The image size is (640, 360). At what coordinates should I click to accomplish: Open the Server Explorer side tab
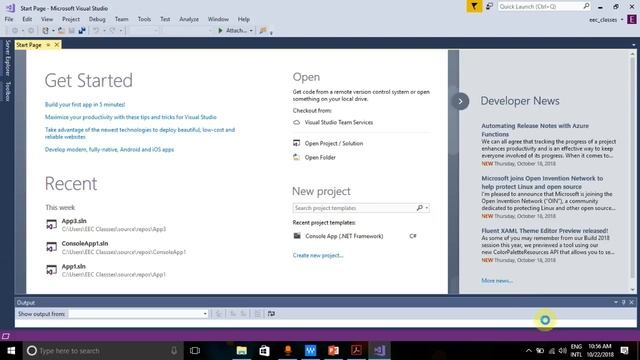tap(7, 58)
